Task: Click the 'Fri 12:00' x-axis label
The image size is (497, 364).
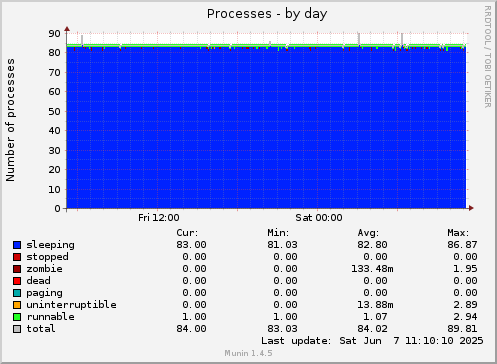Action: tap(159, 218)
